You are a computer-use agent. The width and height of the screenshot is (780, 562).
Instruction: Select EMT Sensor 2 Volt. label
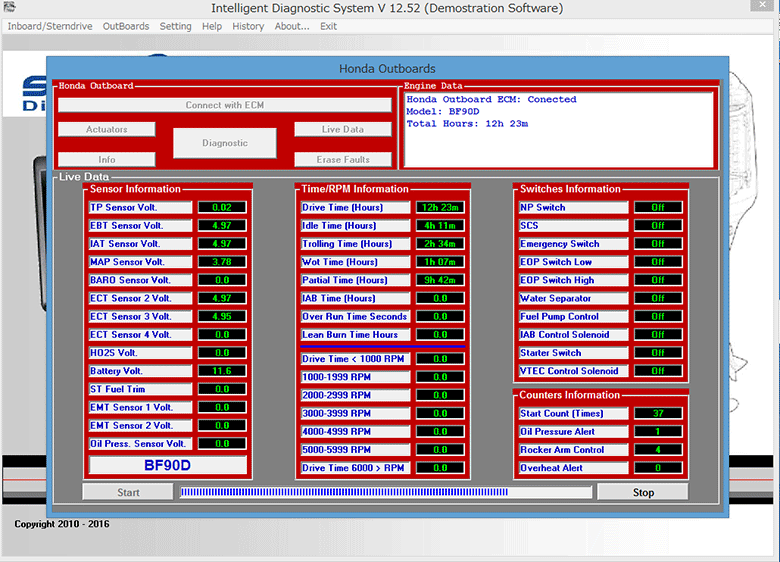click(x=140, y=426)
